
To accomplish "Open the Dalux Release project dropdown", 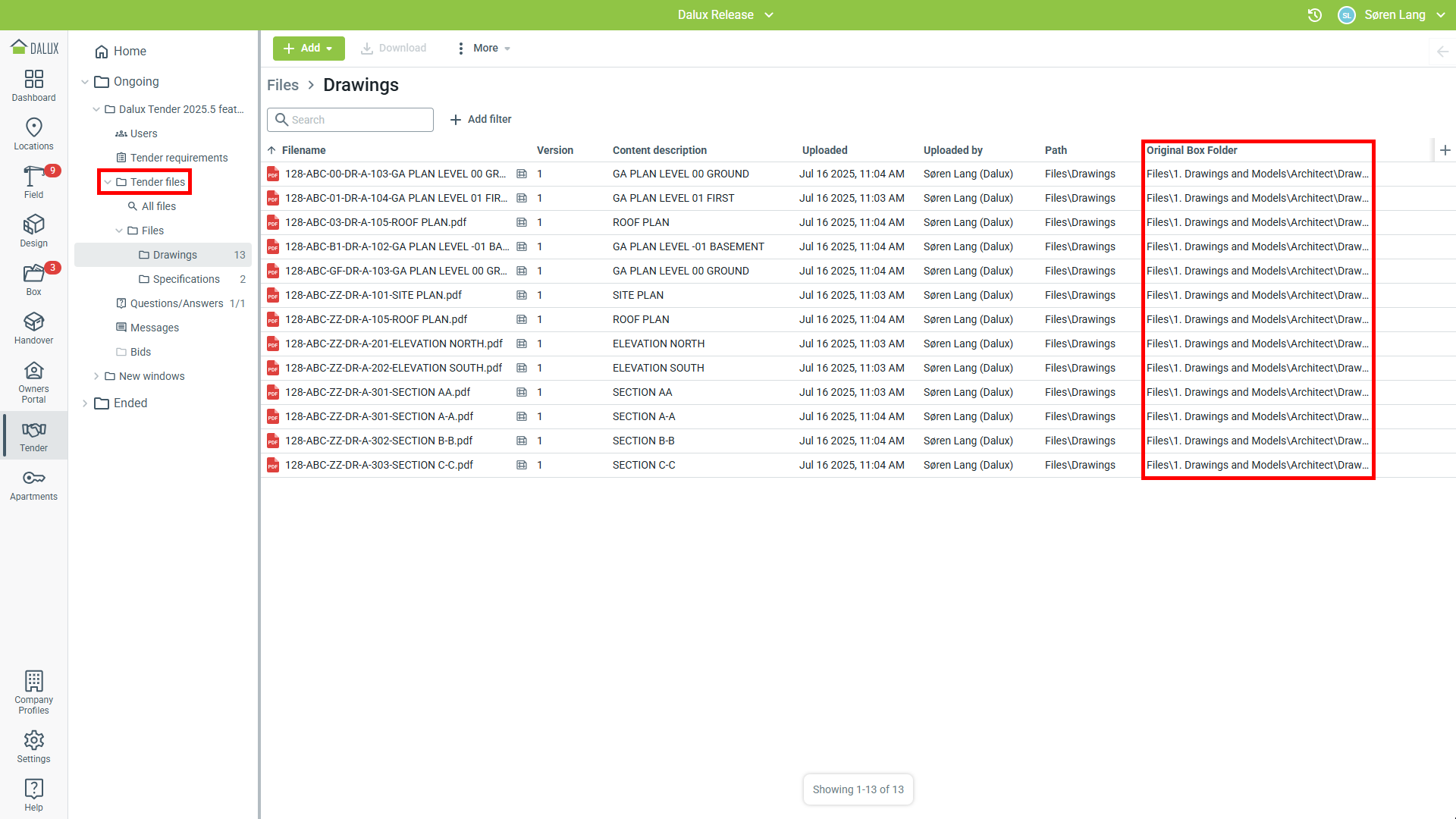I will (x=726, y=15).
